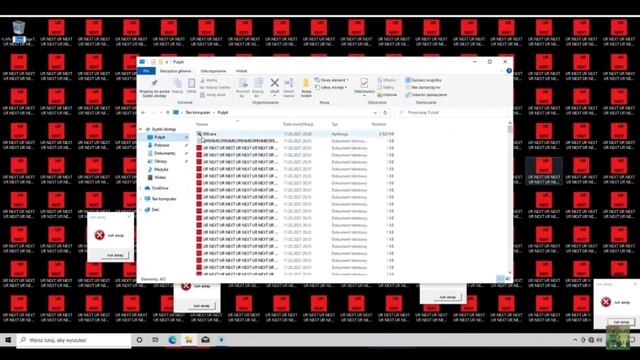The width and height of the screenshot is (640, 360).
Task: Click Przypnij do paska Szybki dostęp icon
Action: pyautogui.click(x=154, y=83)
